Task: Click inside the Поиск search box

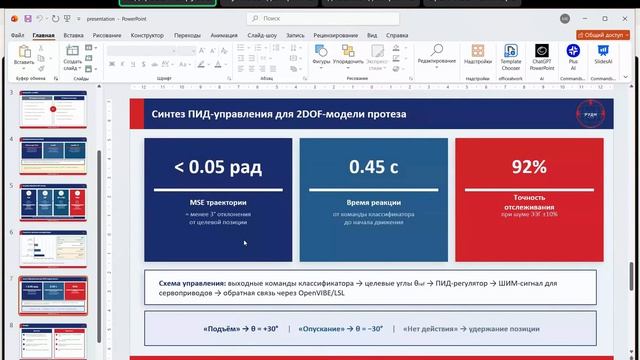Action: (x=323, y=18)
